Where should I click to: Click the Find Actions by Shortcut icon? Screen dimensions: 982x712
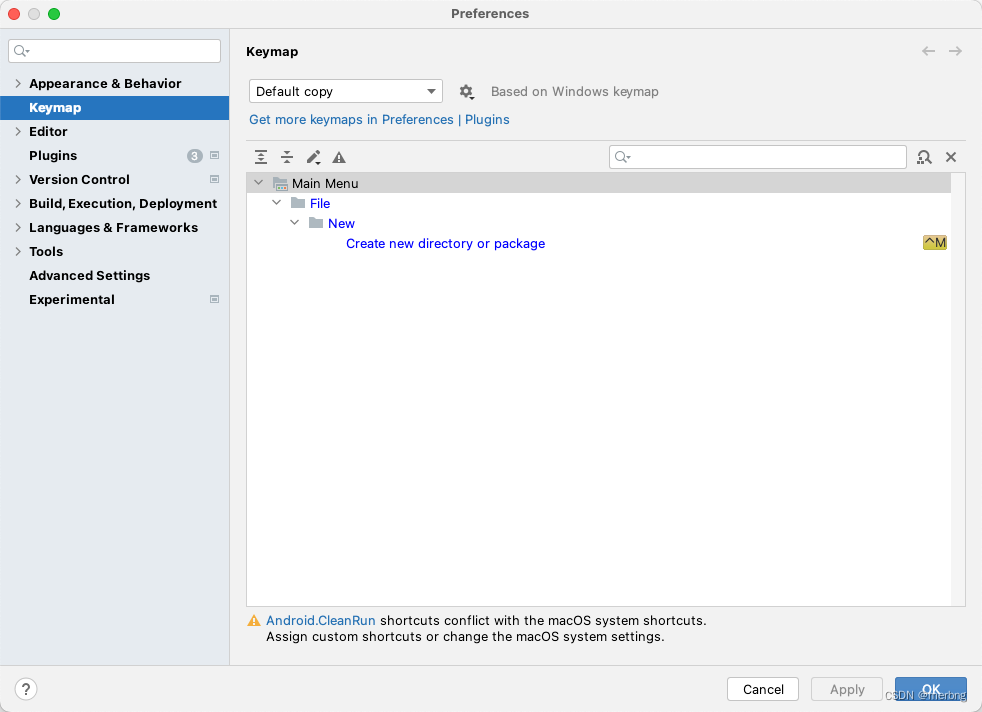(x=924, y=157)
